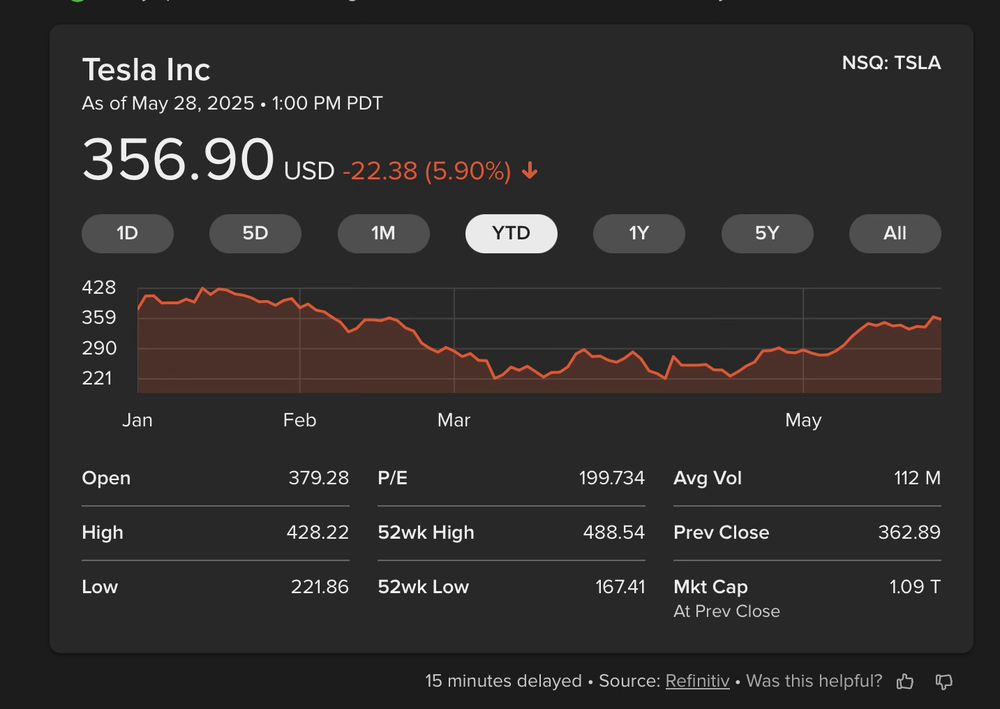1000x709 pixels.
Task: Click the 428 y-axis label
Action: click(99, 288)
